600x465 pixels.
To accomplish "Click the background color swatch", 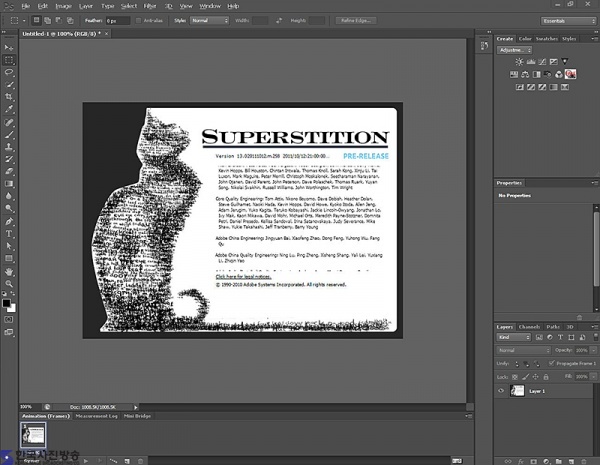I will point(12,308).
